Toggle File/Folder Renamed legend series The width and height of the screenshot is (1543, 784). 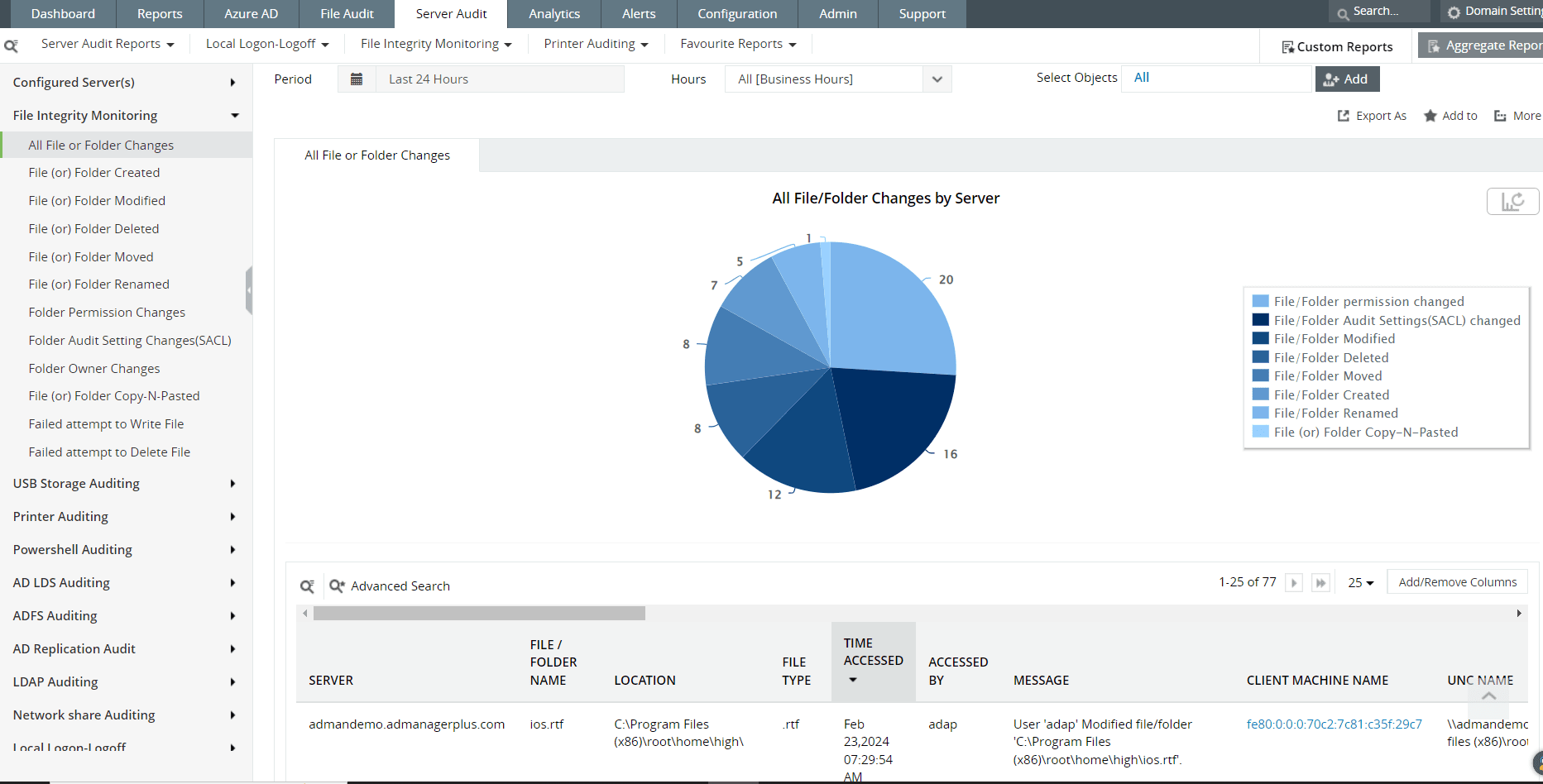pos(1335,414)
